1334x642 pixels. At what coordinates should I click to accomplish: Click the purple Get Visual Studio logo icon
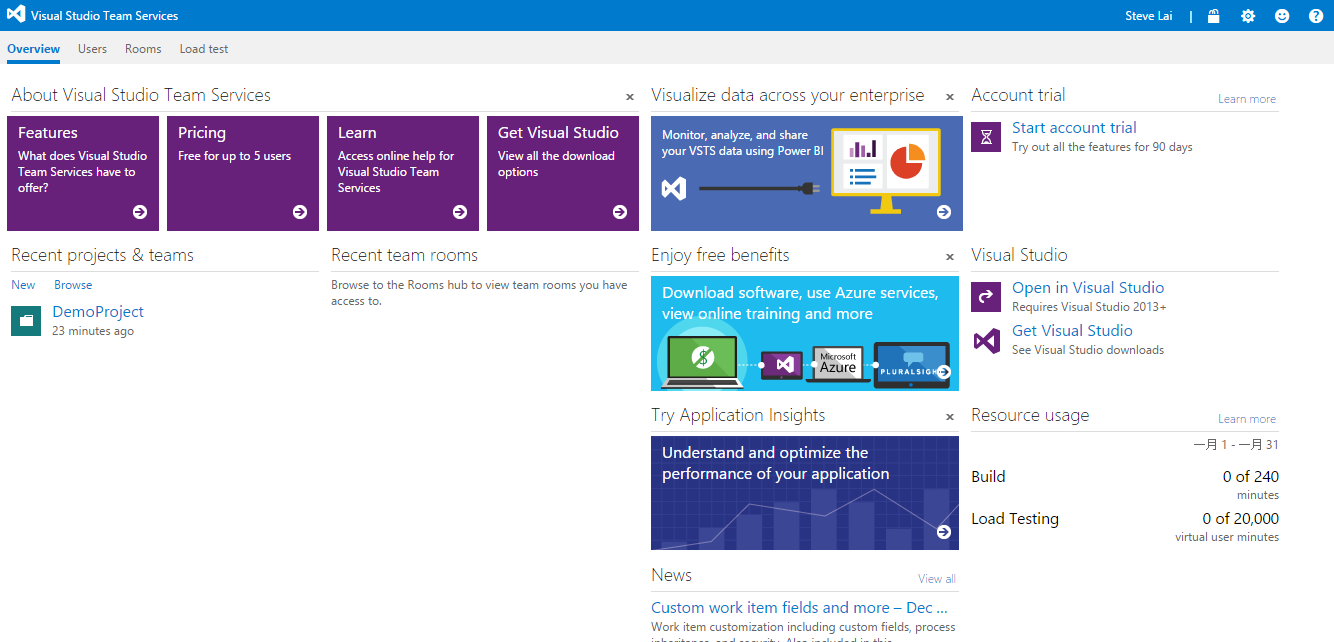[986, 340]
